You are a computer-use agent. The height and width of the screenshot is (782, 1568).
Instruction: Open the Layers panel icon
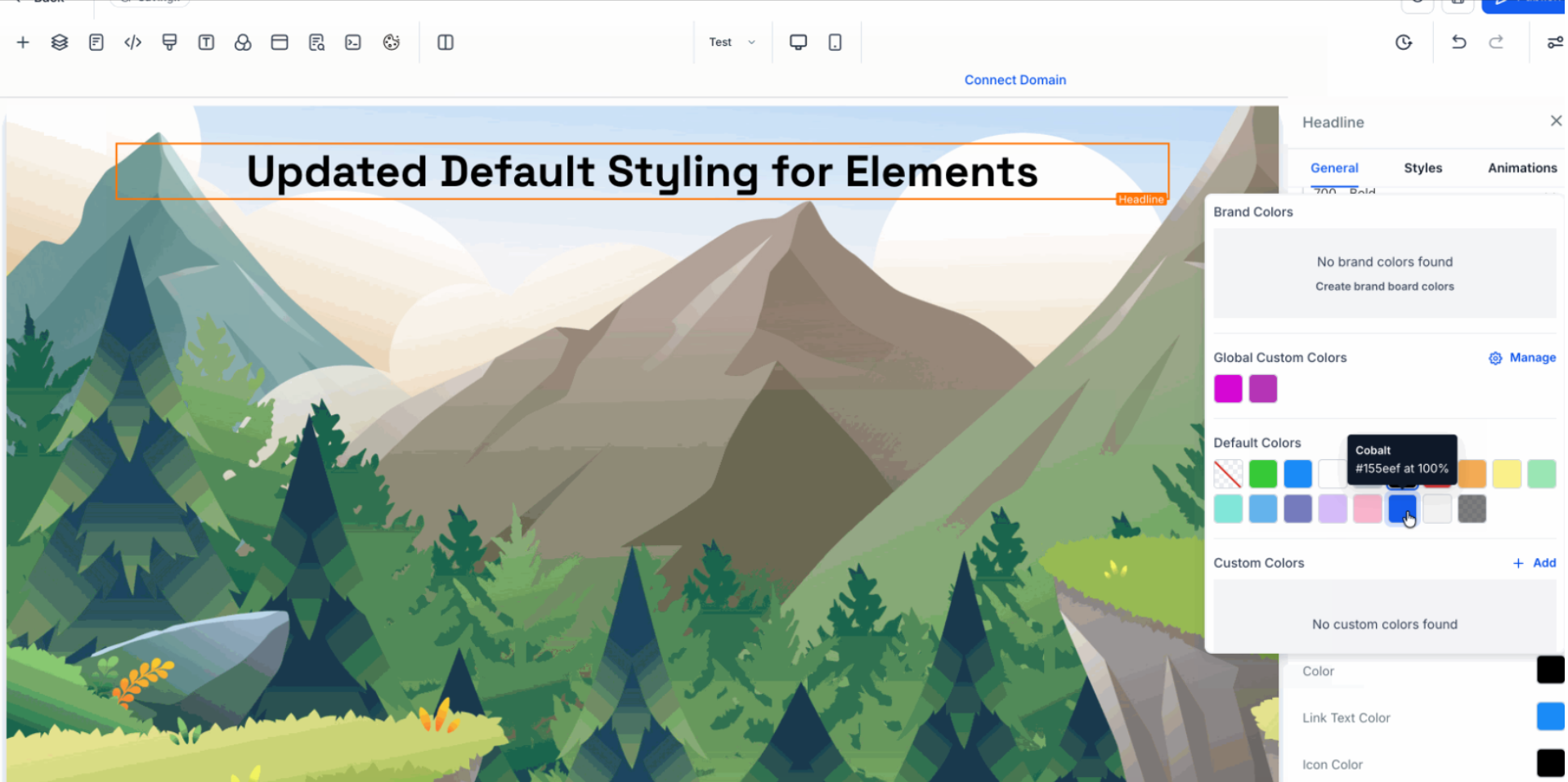point(60,42)
